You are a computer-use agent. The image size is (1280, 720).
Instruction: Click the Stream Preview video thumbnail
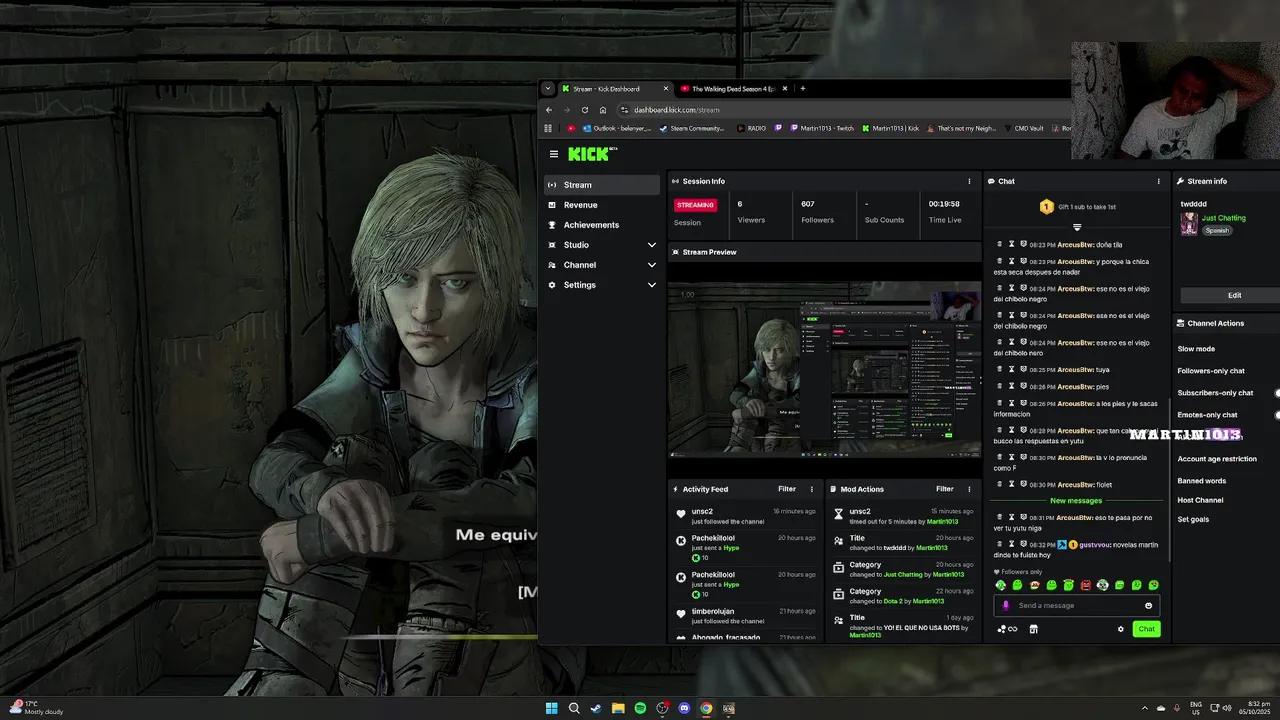pyautogui.click(x=825, y=369)
